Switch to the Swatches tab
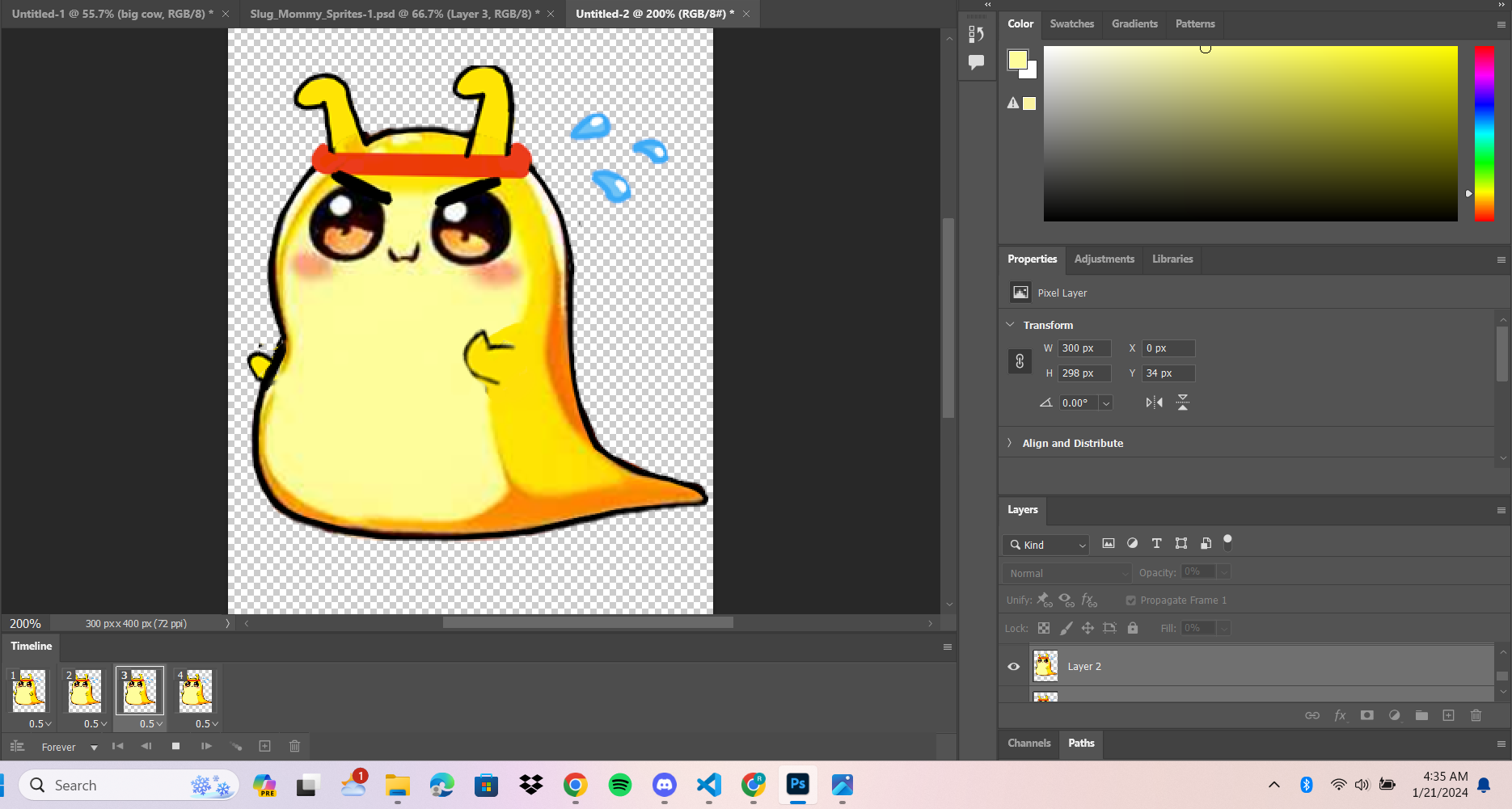The width and height of the screenshot is (1512, 809). point(1071,24)
